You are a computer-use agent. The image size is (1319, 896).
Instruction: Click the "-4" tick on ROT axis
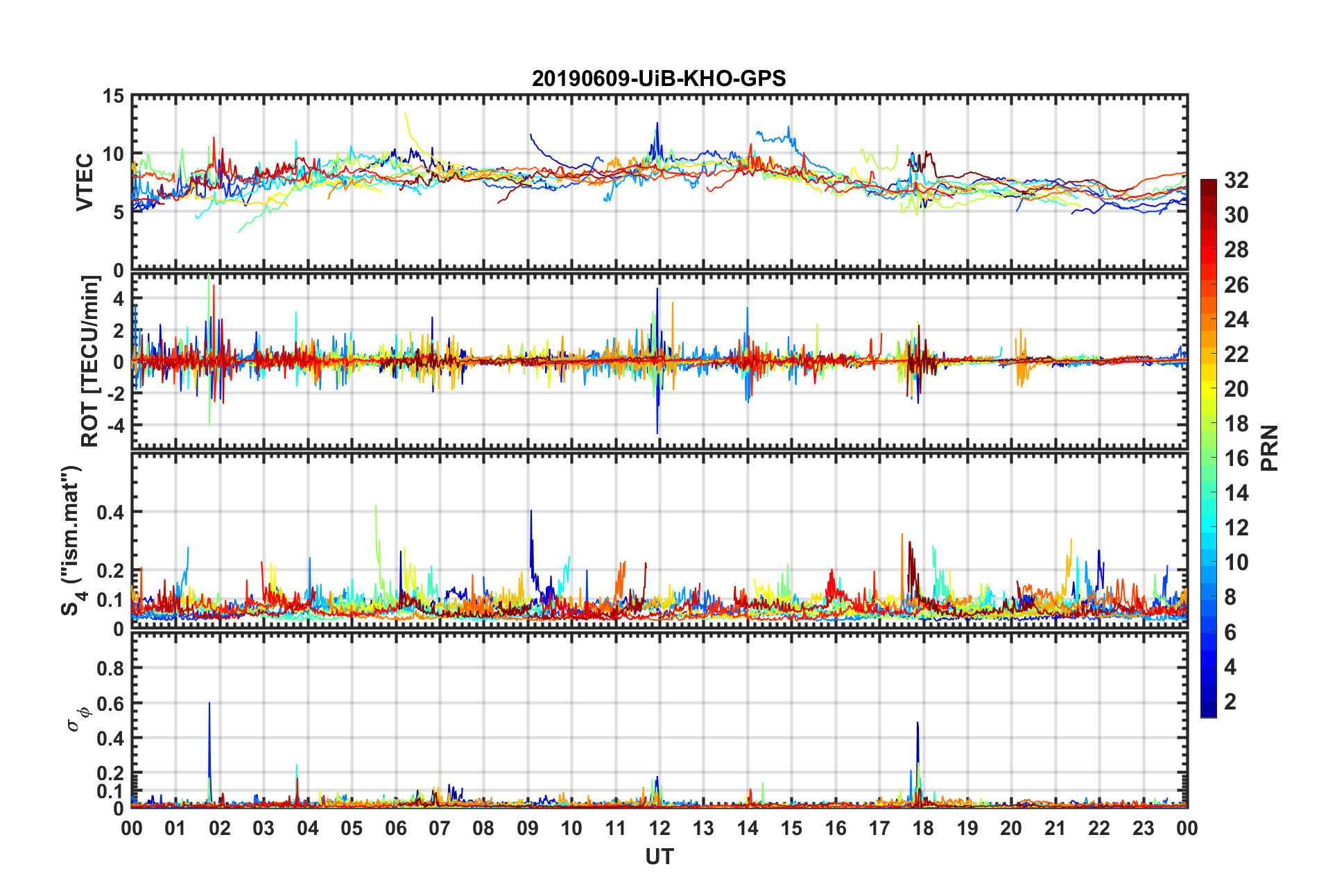(x=115, y=424)
